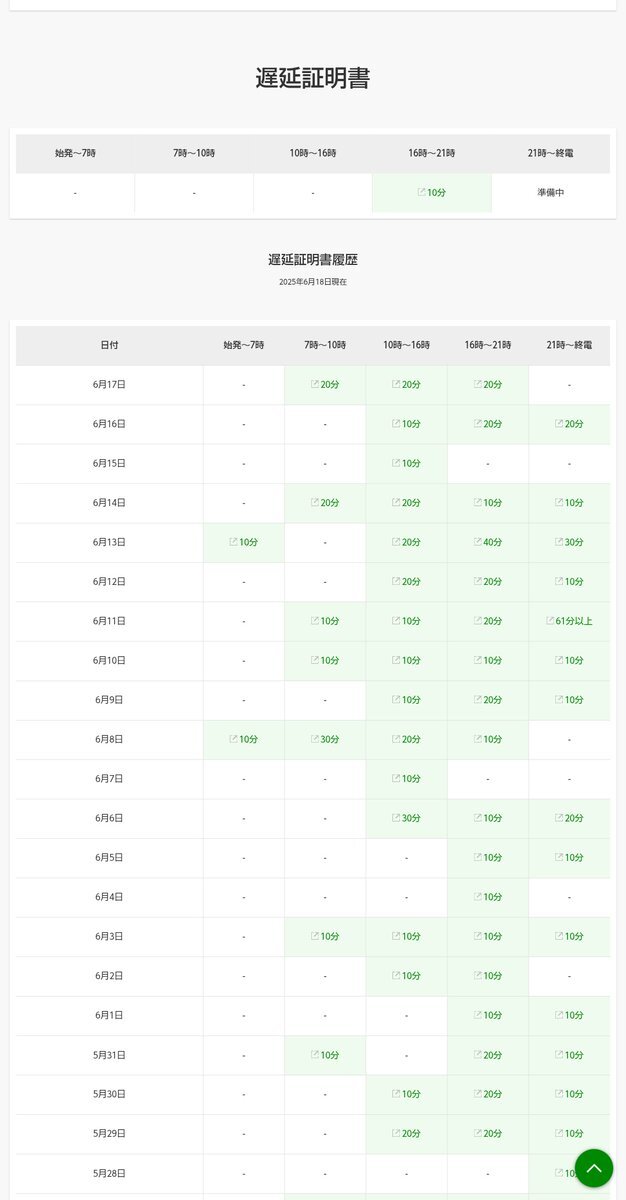Click external-link icon beside 6月8日 30分
This screenshot has width=626, height=1200.
point(314,739)
